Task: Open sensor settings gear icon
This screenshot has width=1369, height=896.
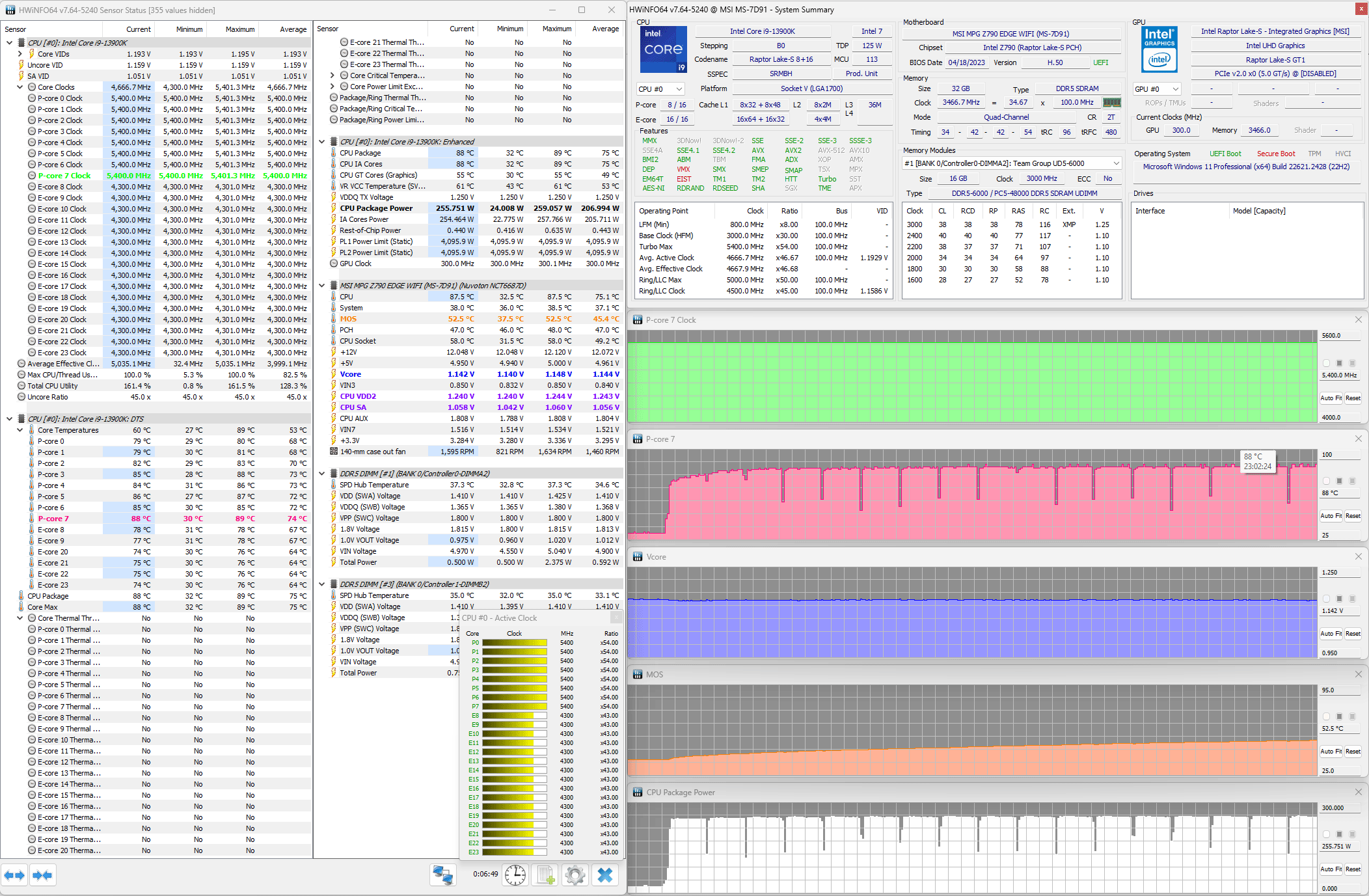Action: click(x=575, y=875)
